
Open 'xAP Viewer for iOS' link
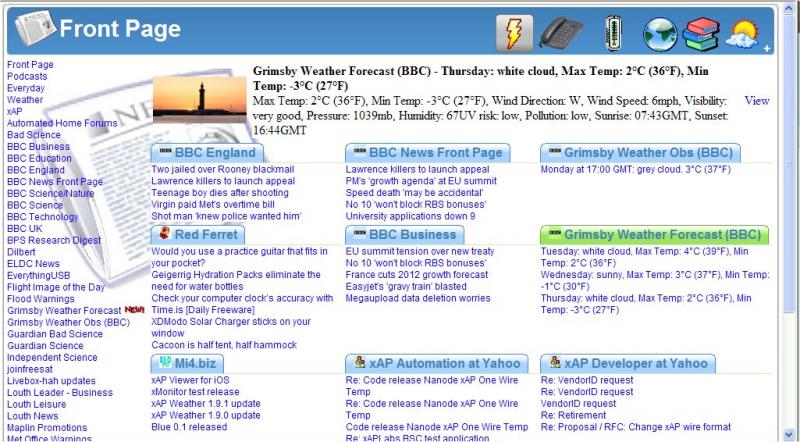click(x=190, y=381)
